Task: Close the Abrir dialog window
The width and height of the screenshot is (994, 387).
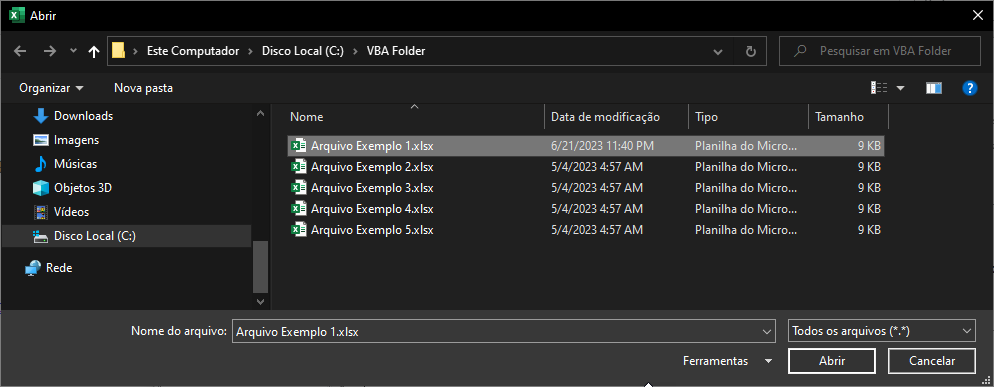Action: pyautogui.click(x=978, y=15)
